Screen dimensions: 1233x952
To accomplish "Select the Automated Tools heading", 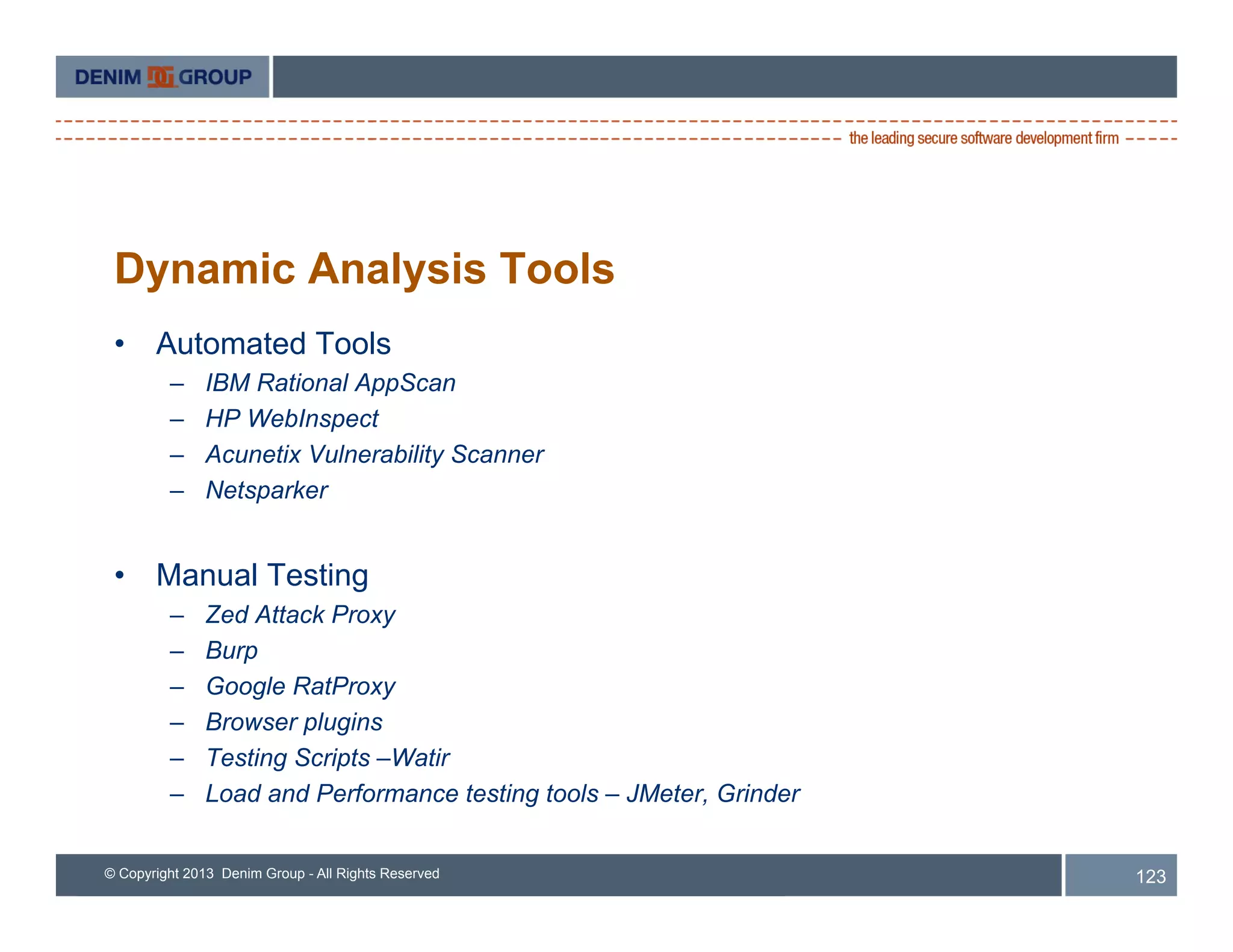I will coord(273,344).
